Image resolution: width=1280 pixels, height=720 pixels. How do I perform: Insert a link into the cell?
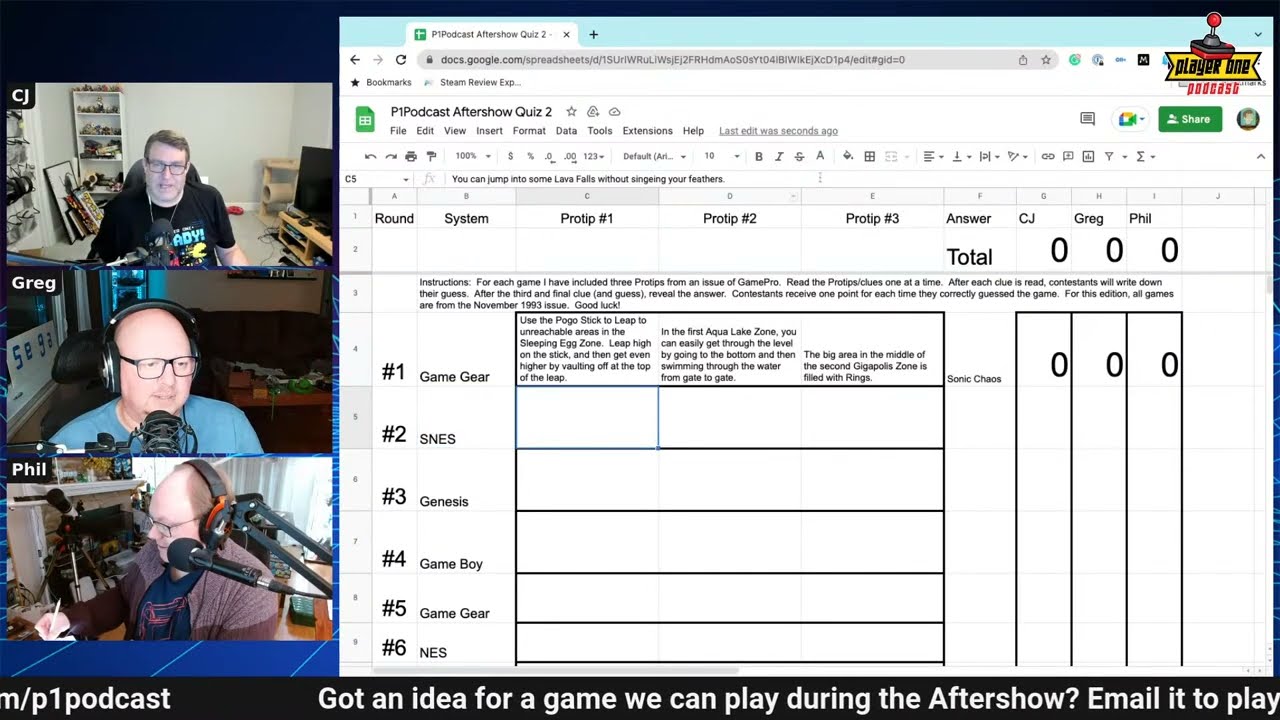pos(1048,156)
